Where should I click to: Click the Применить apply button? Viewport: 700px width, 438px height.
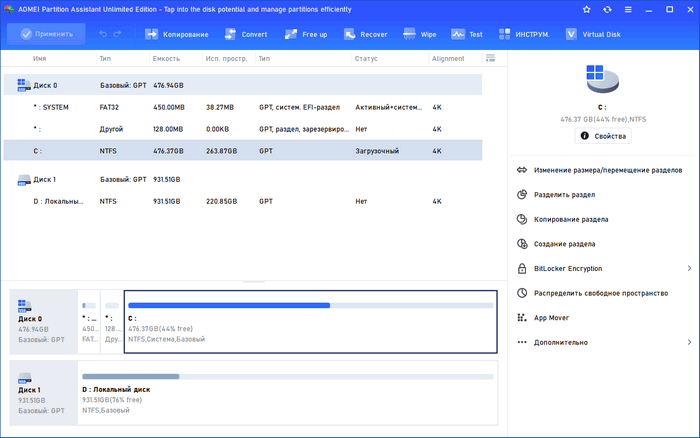[44, 34]
